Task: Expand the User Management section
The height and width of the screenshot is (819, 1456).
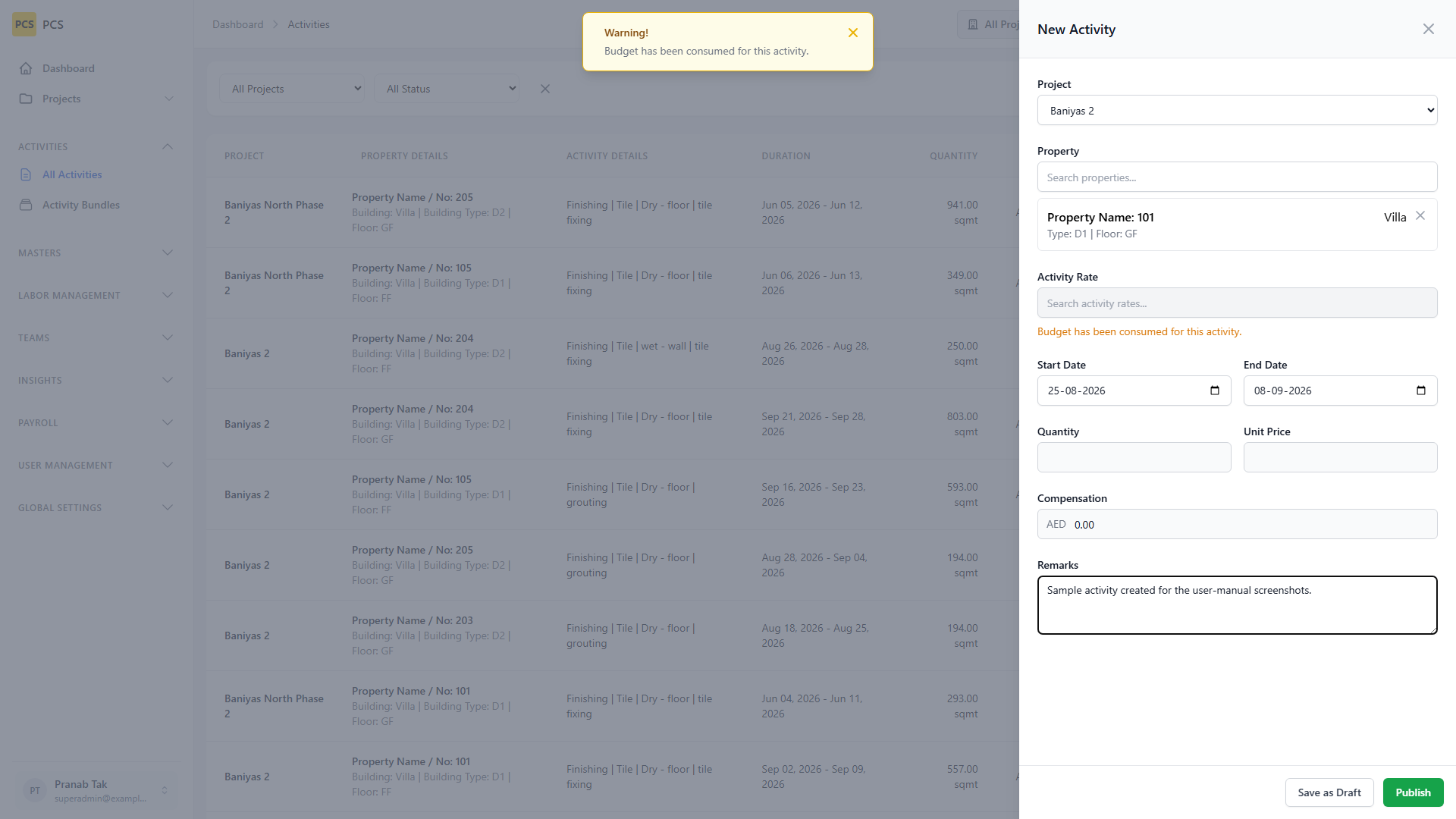Action: coord(168,465)
